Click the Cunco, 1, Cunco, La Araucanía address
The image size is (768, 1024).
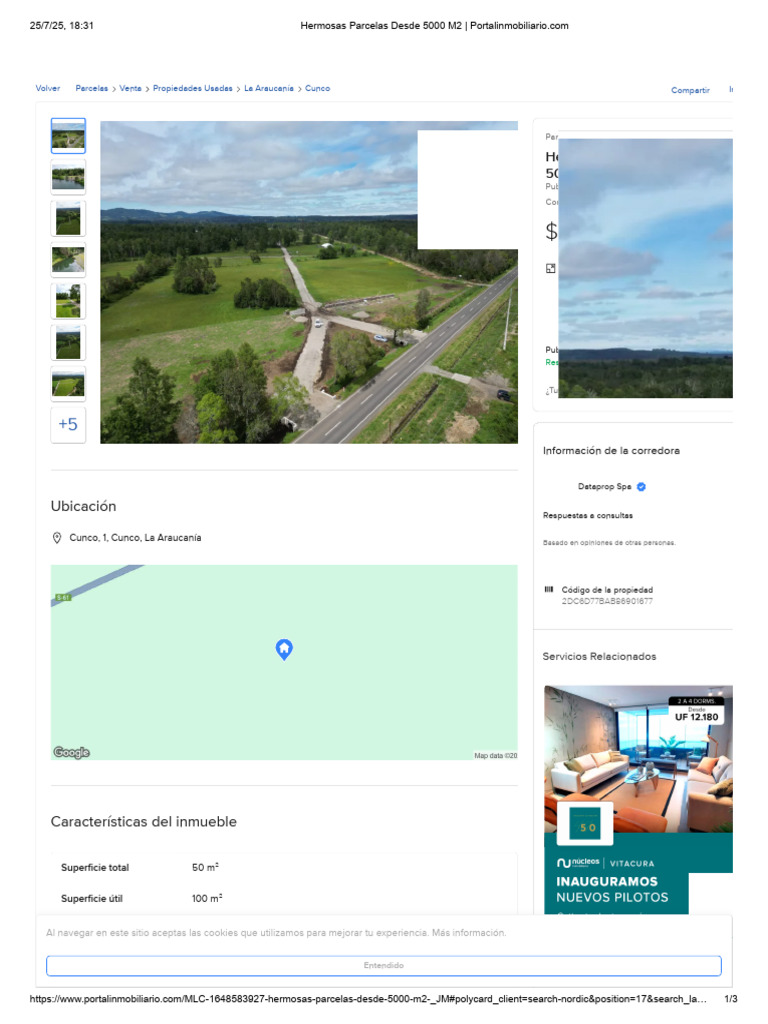tap(135, 537)
